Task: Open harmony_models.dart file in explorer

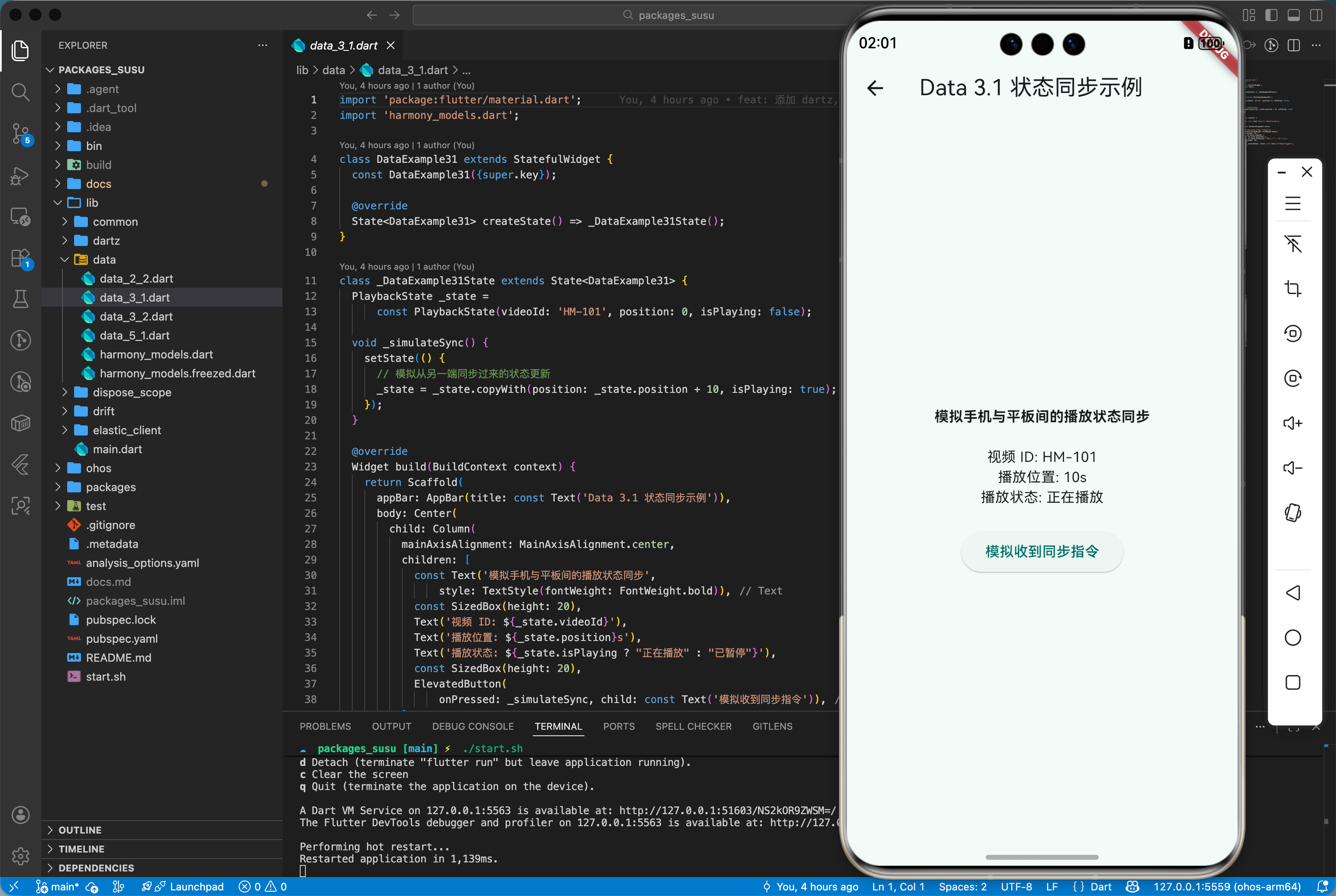Action: pos(156,355)
